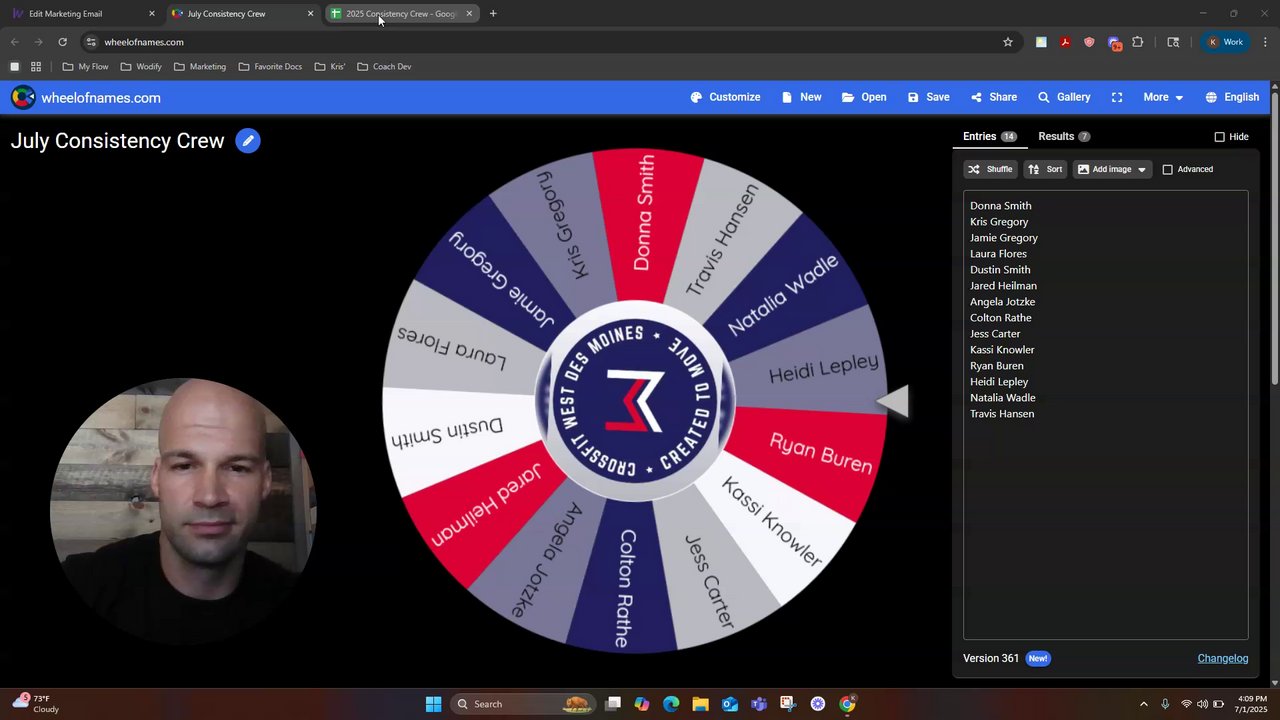
Task: Create a New wheel
Action: tap(801, 97)
